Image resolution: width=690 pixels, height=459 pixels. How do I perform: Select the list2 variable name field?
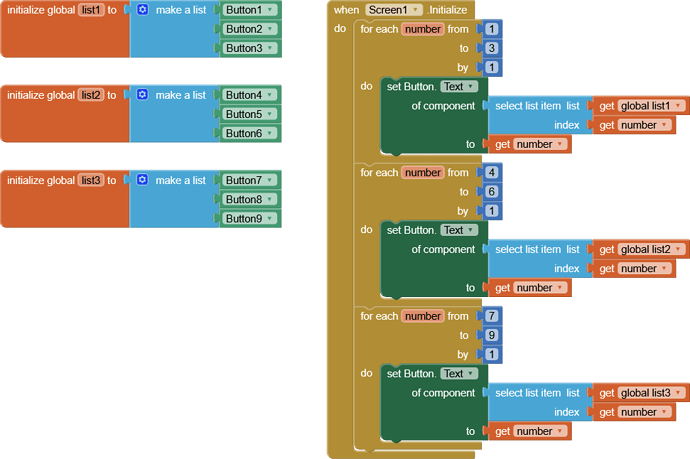[x=91, y=95]
